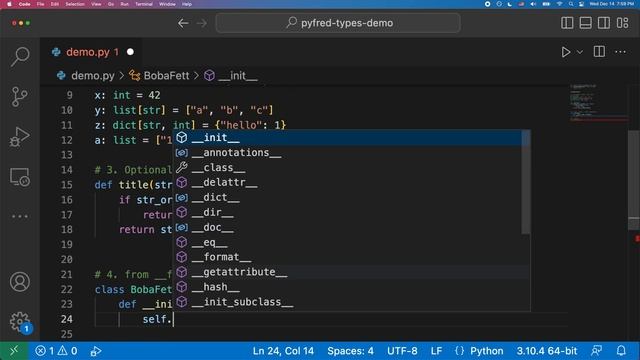Open the Source Control view

tap(20, 97)
